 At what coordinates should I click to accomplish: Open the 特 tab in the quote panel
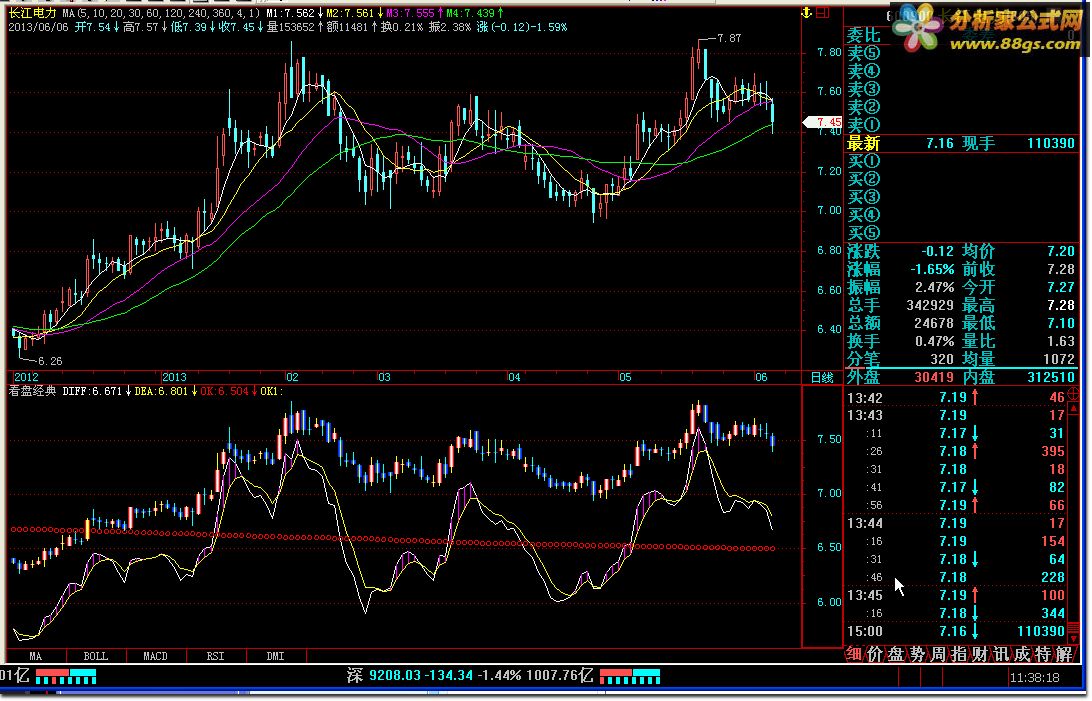coord(1043,654)
